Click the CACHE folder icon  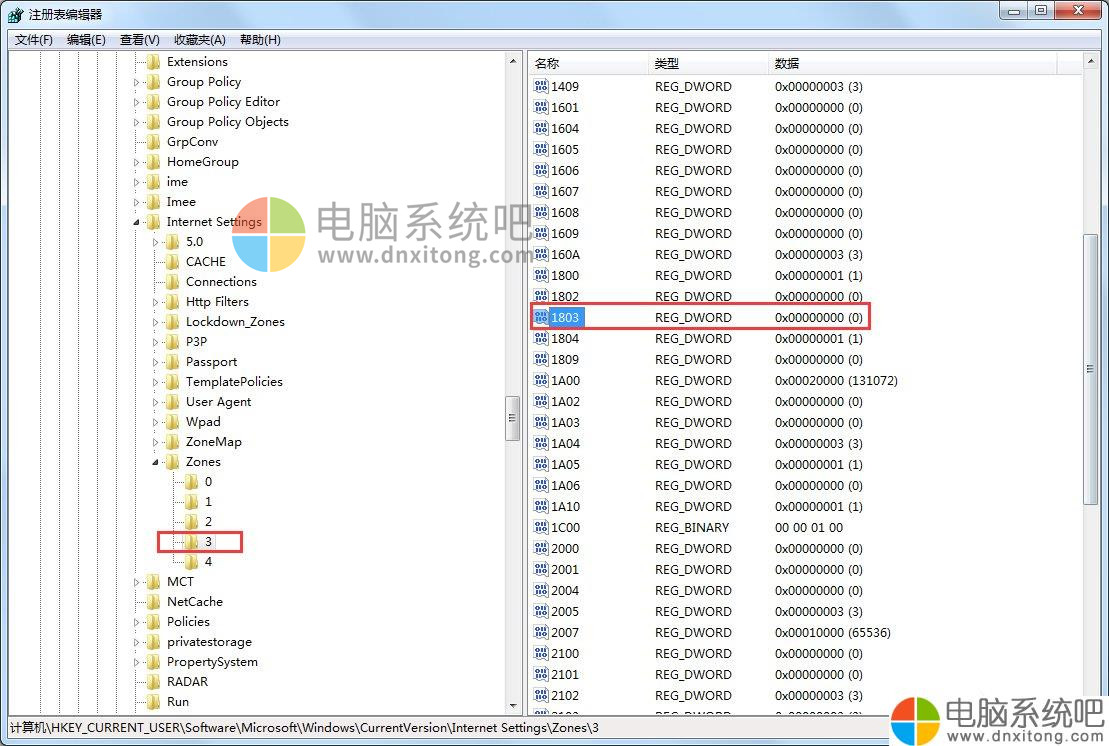coord(172,262)
